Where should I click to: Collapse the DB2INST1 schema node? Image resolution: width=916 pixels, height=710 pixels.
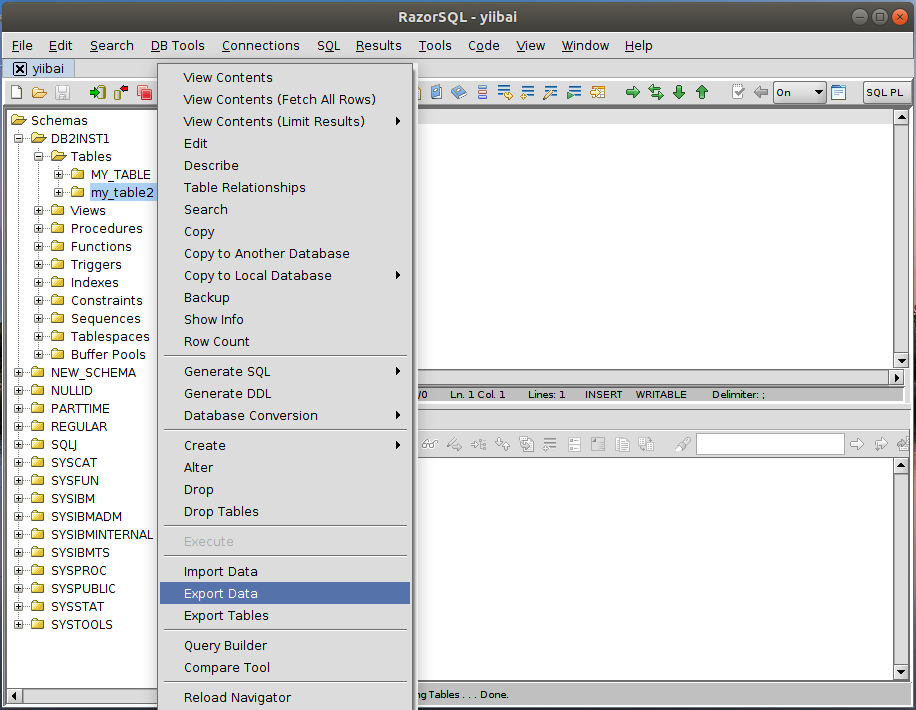click(19, 139)
